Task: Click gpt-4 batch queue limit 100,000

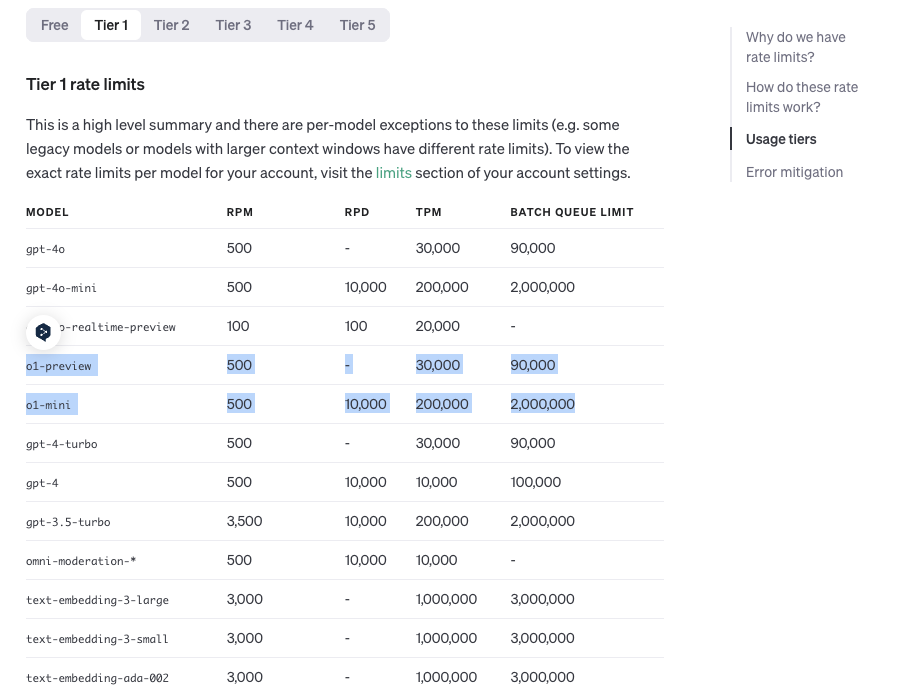Action: [536, 482]
